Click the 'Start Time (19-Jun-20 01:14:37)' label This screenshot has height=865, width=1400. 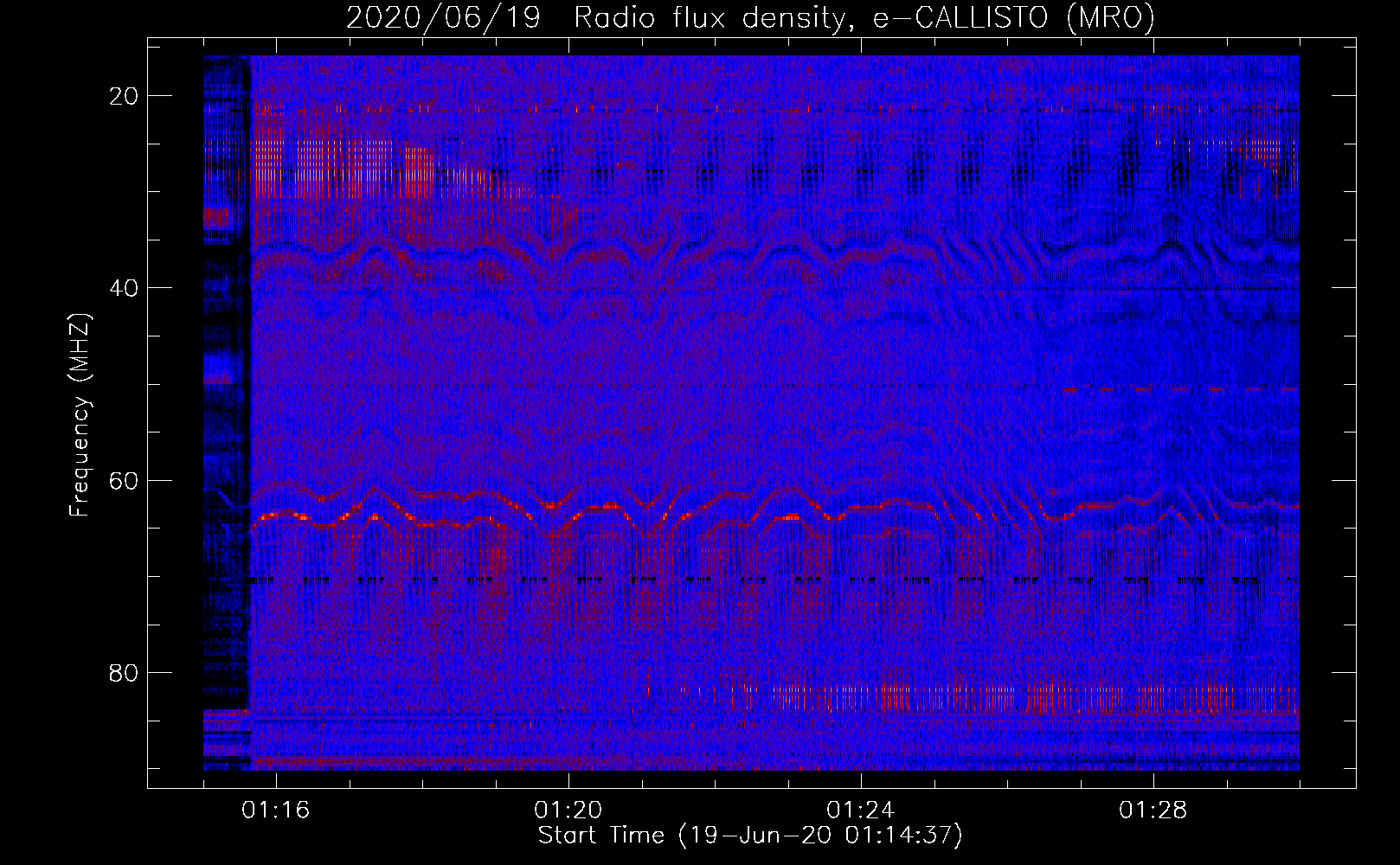(750, 836)
